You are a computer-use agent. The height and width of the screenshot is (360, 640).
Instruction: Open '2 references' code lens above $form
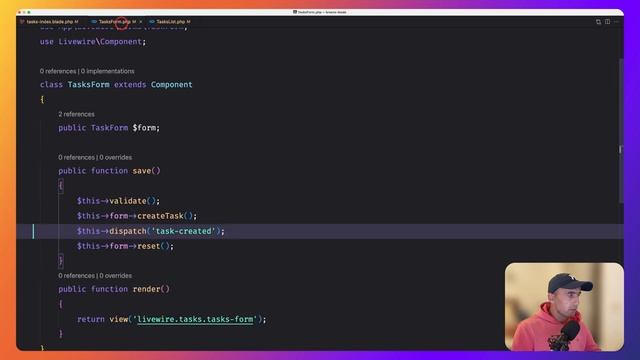(x=76, y=114)
